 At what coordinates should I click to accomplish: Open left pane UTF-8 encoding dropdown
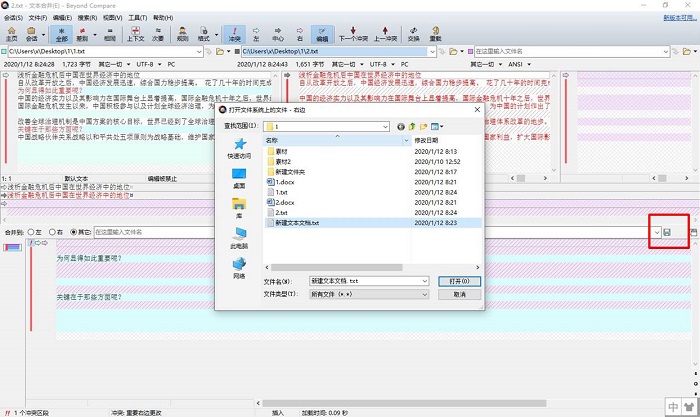point(159,65)
